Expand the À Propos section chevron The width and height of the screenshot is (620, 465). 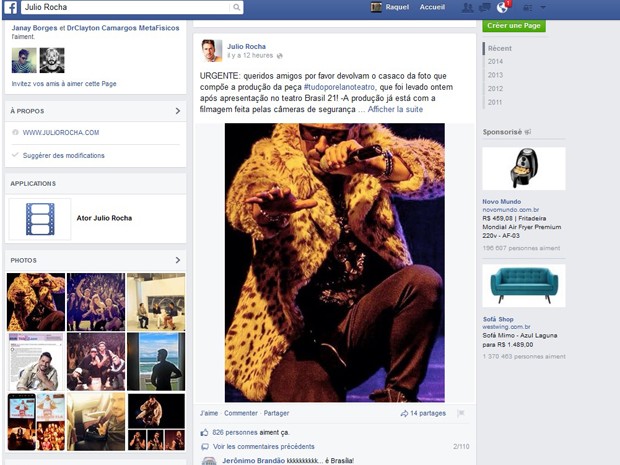pyautogui.click(x=177, y=111)
